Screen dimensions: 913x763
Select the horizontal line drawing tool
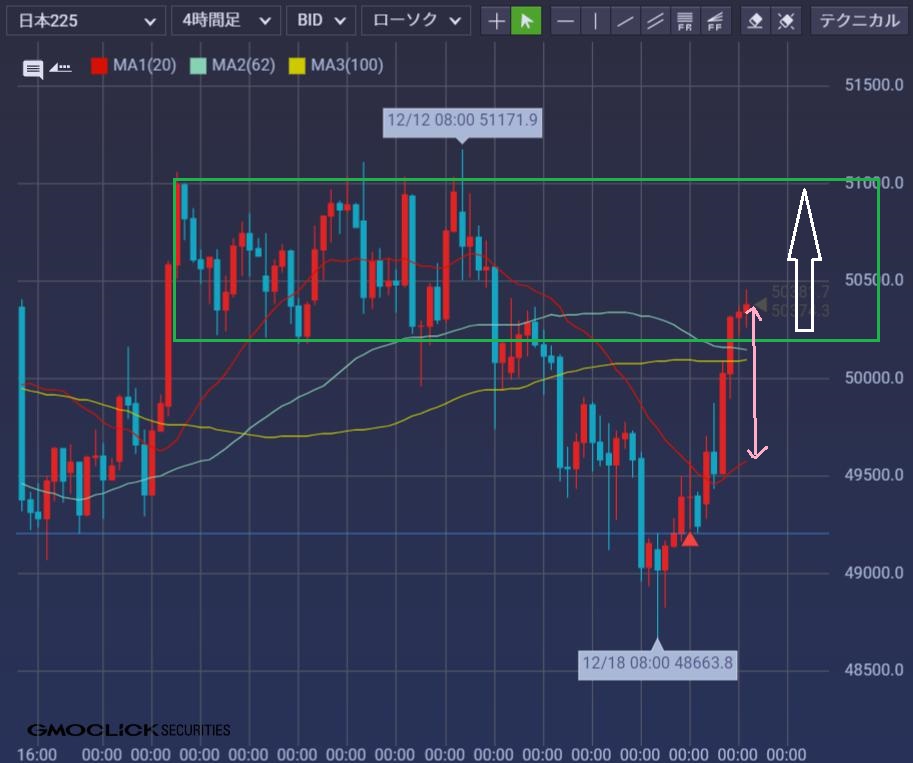tap(566, 20)
